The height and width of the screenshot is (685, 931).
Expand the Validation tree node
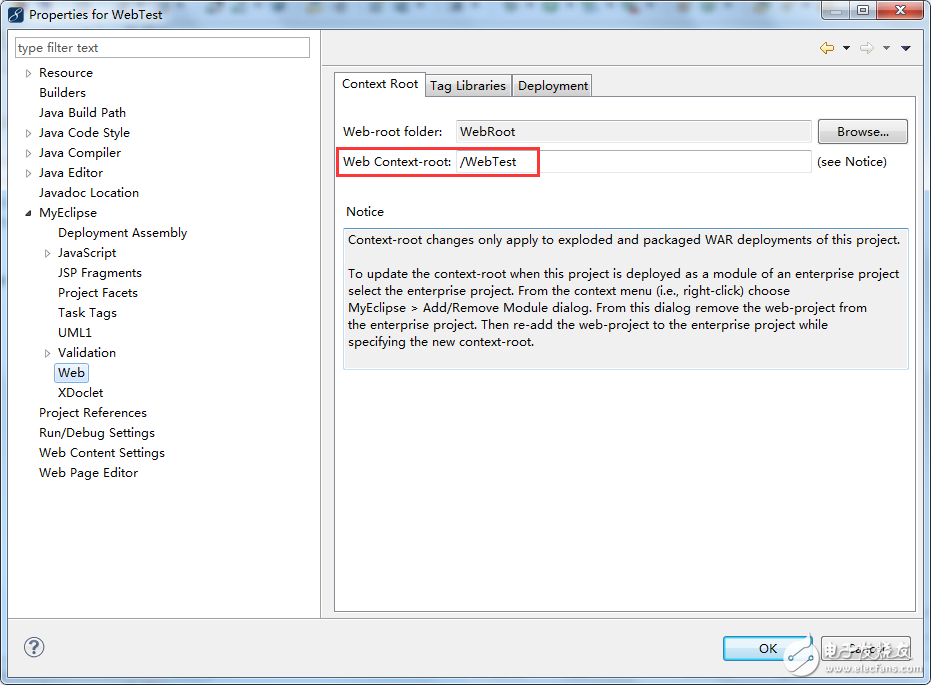pyautogui.click(x=47, y=353)
